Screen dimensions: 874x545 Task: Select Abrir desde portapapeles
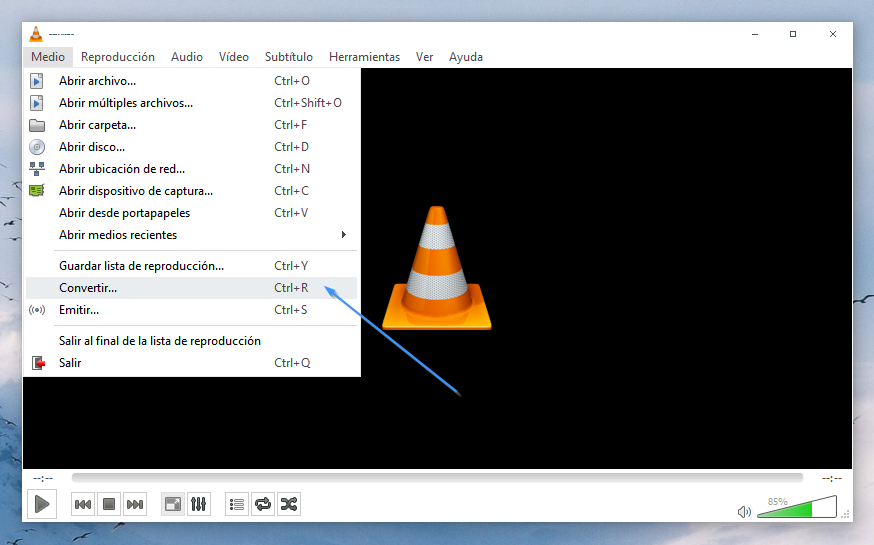click(191, 213)
